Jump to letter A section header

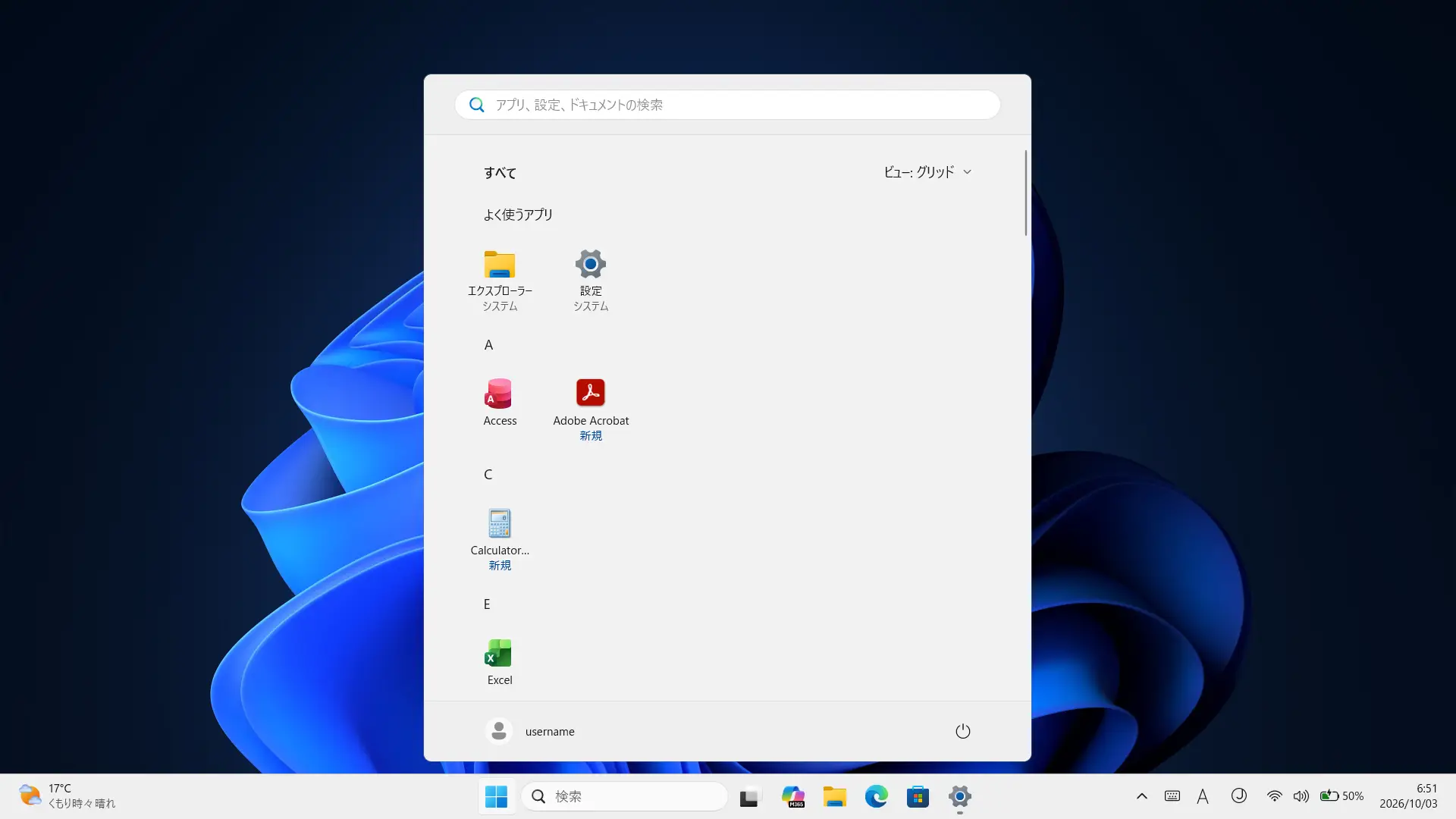click(x=488, y=345)
